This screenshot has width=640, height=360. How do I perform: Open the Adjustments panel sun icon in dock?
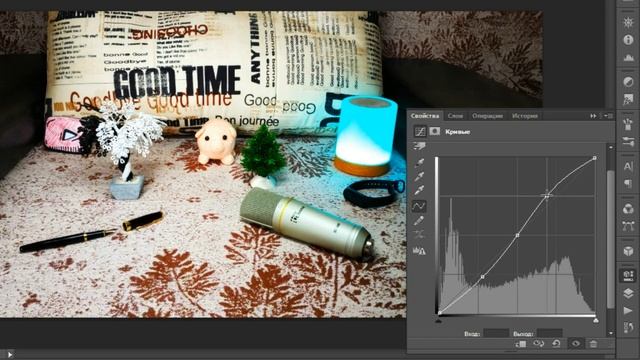tap(628, 22)
